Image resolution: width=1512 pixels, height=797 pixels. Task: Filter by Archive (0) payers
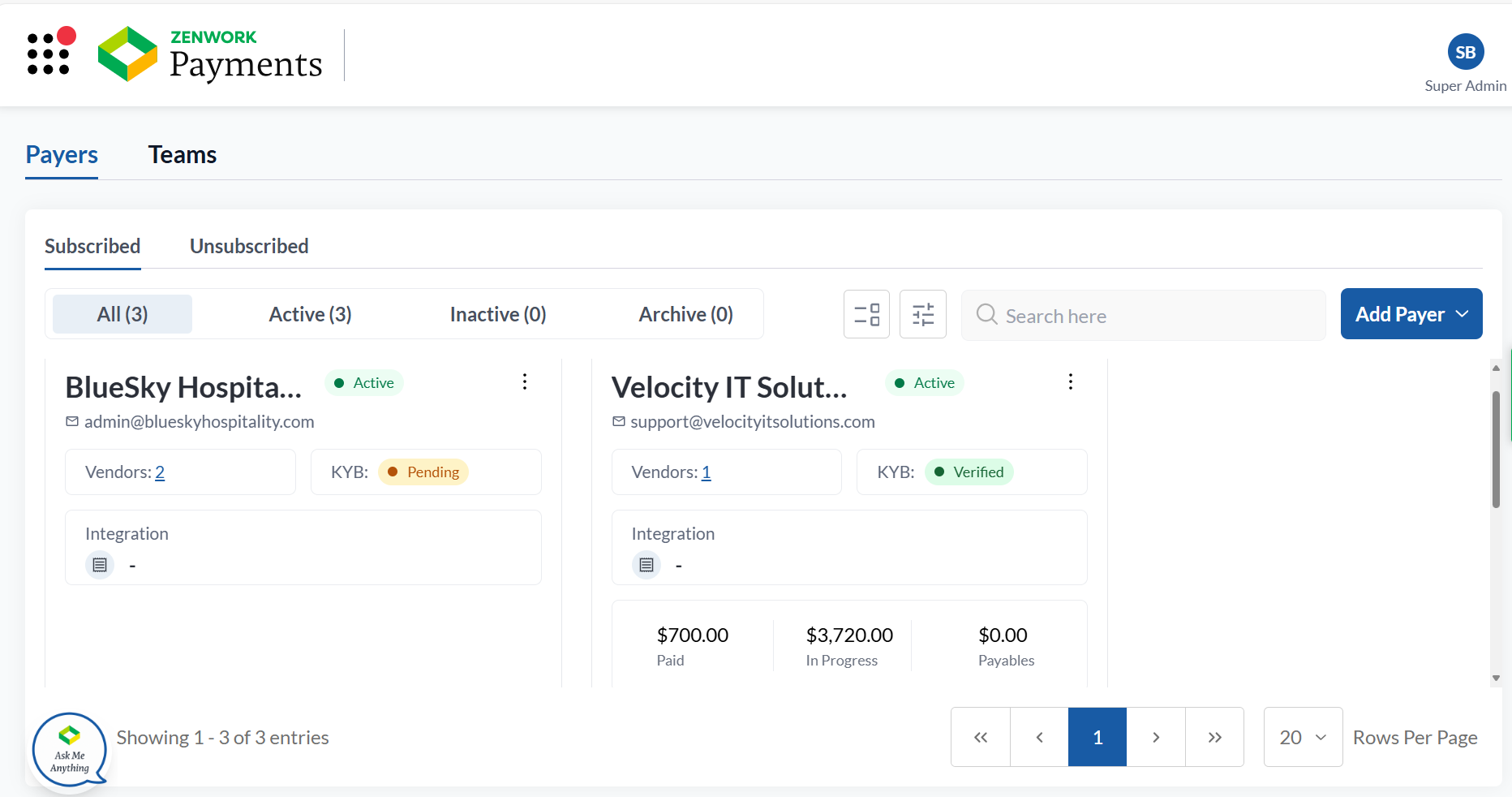click(685, 314)
